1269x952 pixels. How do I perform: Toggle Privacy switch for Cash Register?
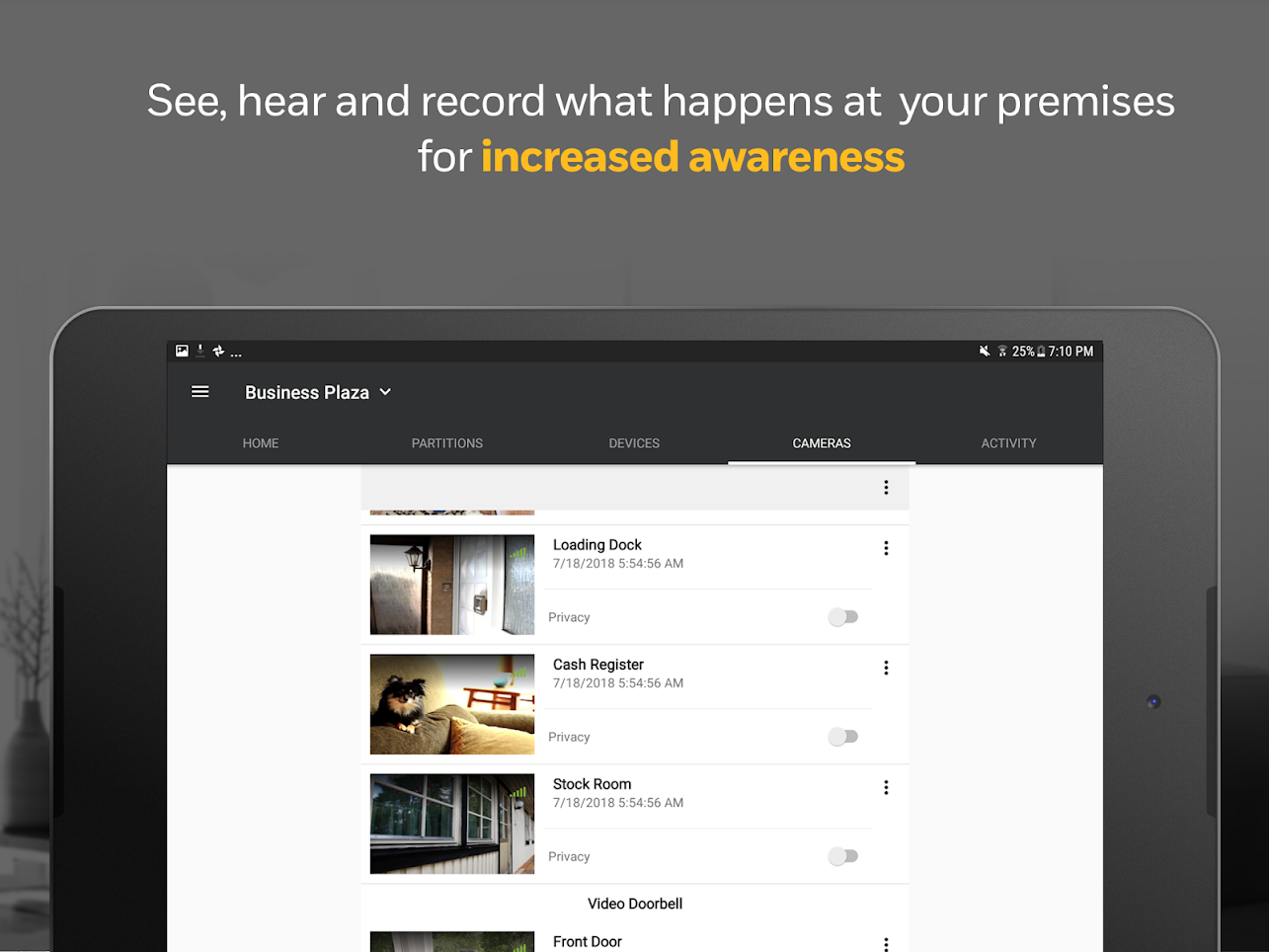coord(843,737)
